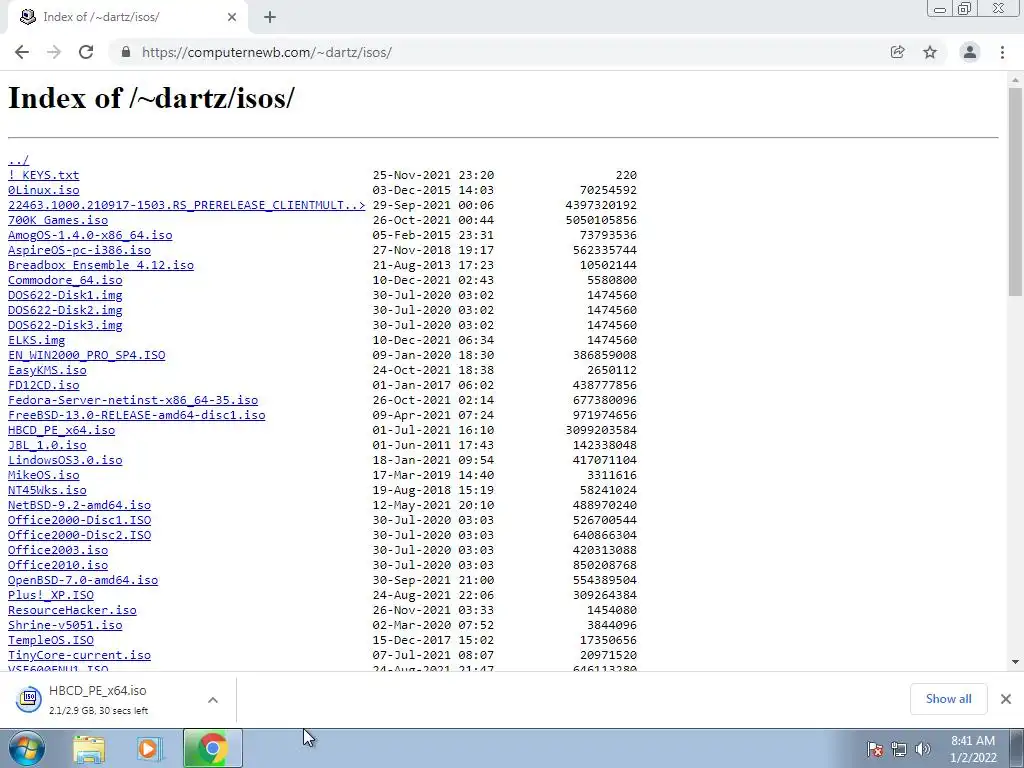Image resolution: width=1024 pixels, height=768 pixels.
Task: Open Chrome three-dot menu
Action: coord(1002,52)
